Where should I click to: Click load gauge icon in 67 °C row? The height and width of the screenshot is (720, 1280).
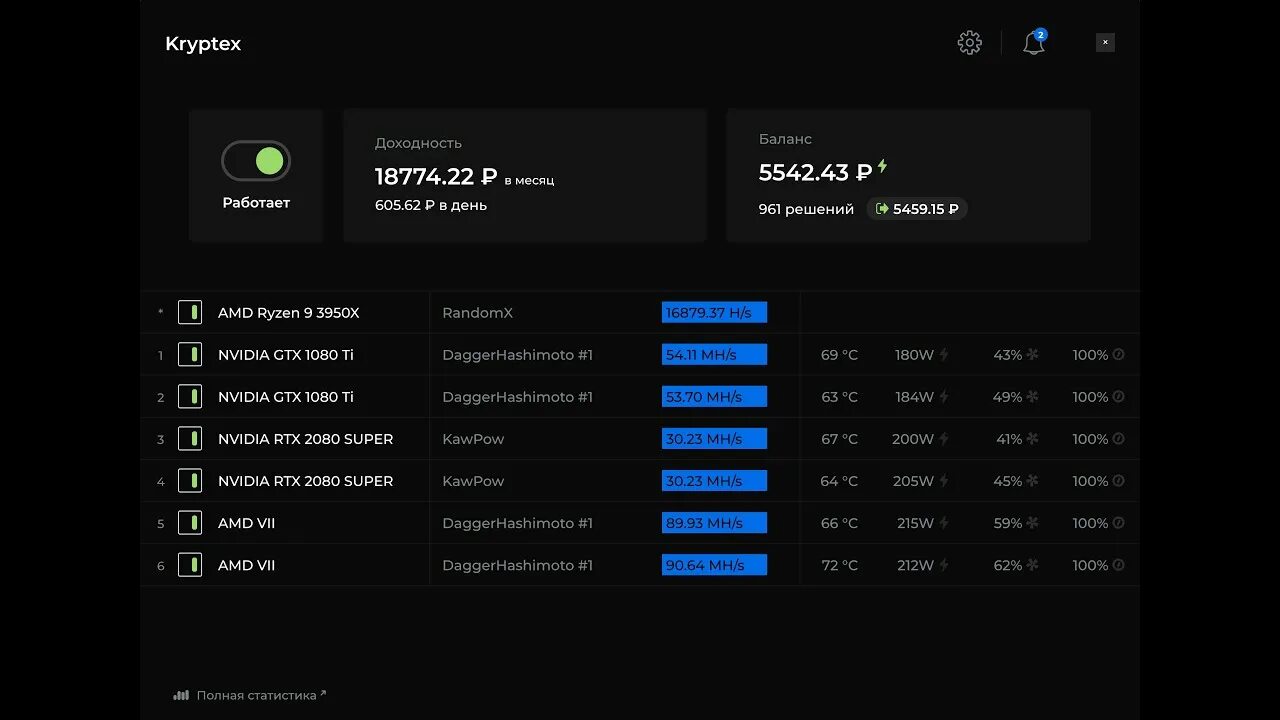(1119, 439)
